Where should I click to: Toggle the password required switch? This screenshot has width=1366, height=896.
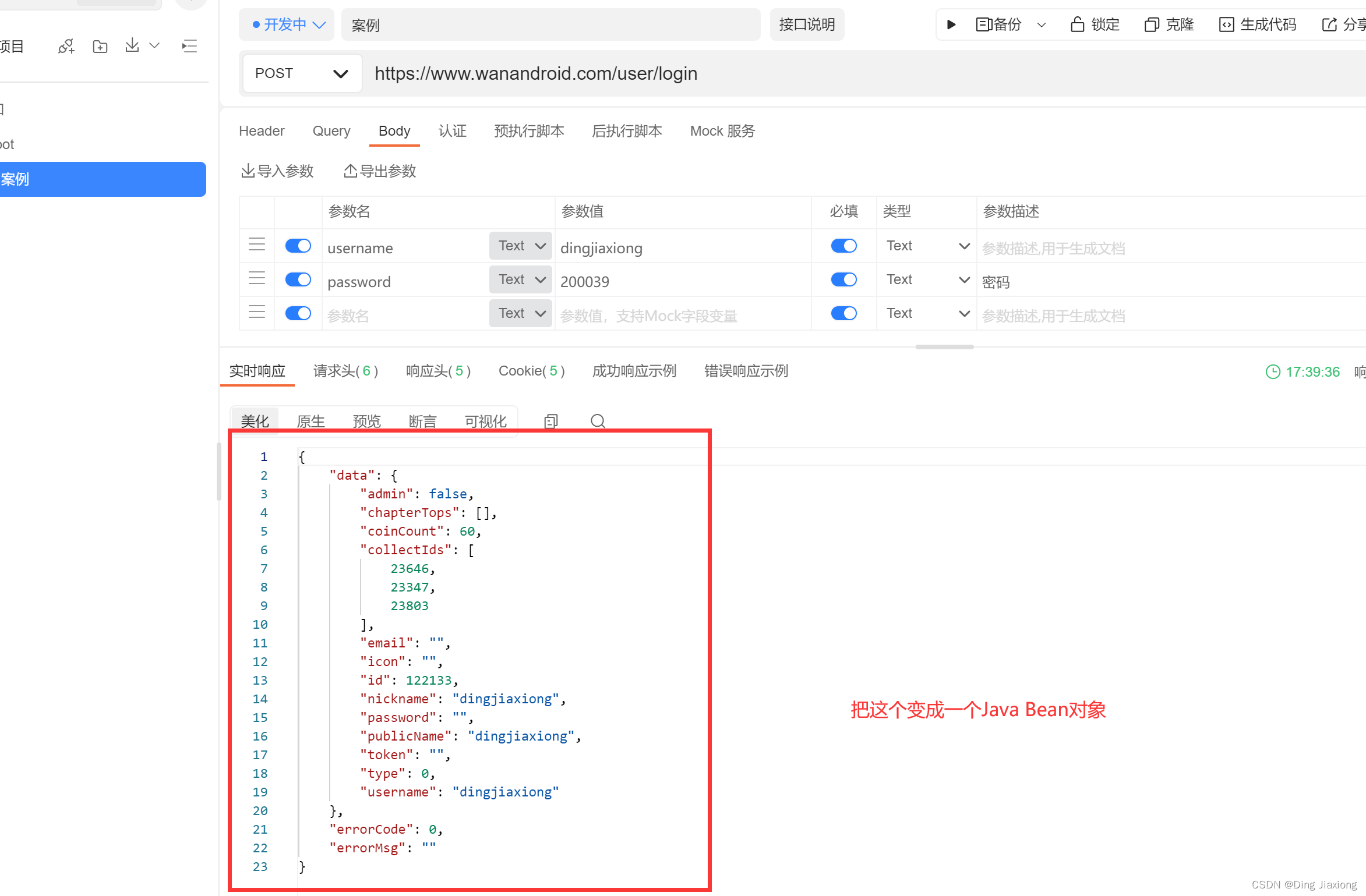click(x=843, y=279)
